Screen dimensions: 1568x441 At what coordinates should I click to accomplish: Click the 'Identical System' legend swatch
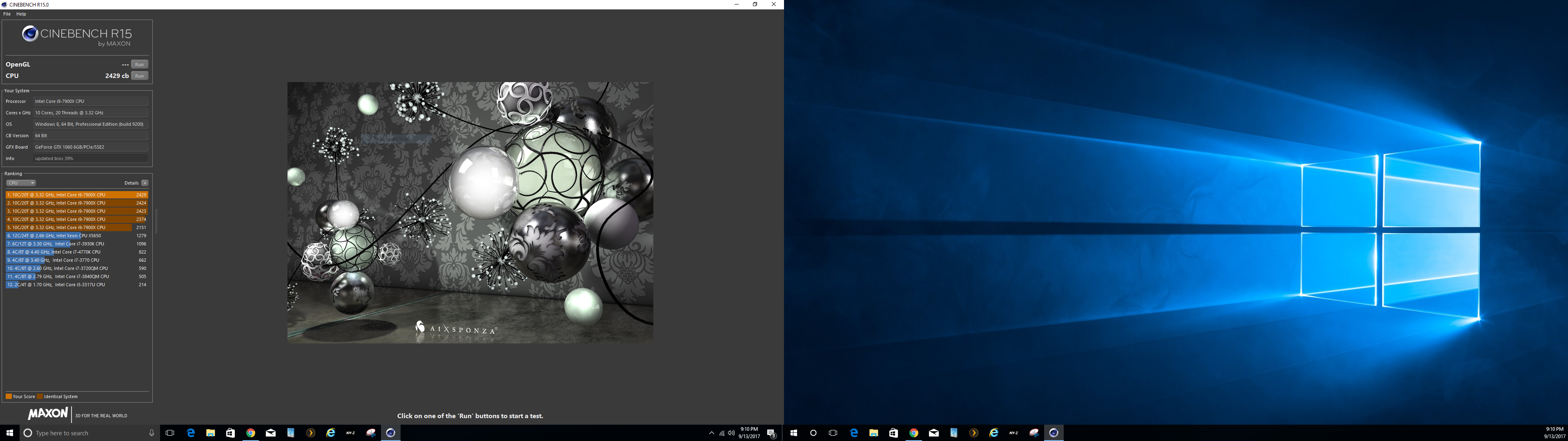(40, 396)
